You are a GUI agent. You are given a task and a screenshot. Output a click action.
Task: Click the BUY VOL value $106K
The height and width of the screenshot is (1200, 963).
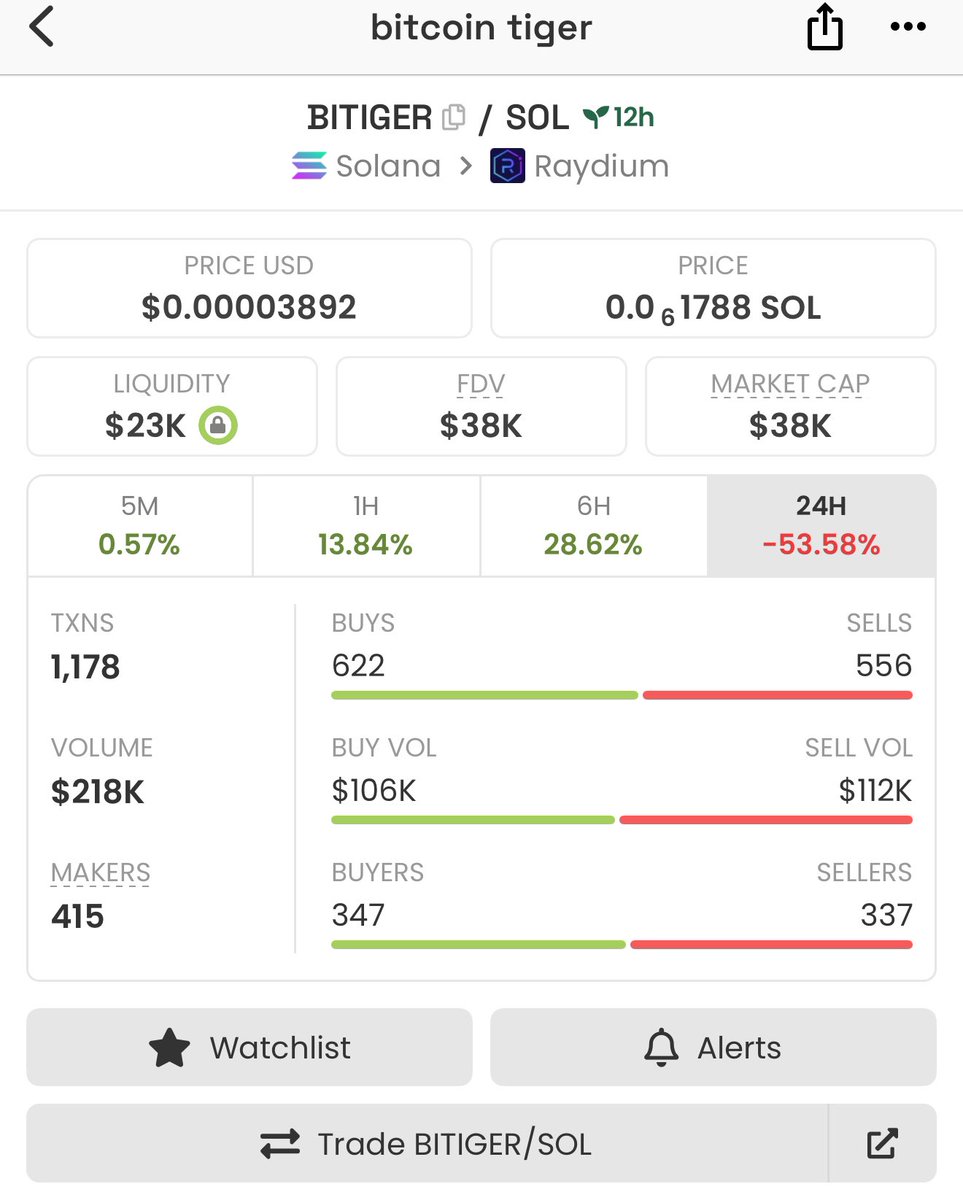pyautogui.click(x=374, y=791)
